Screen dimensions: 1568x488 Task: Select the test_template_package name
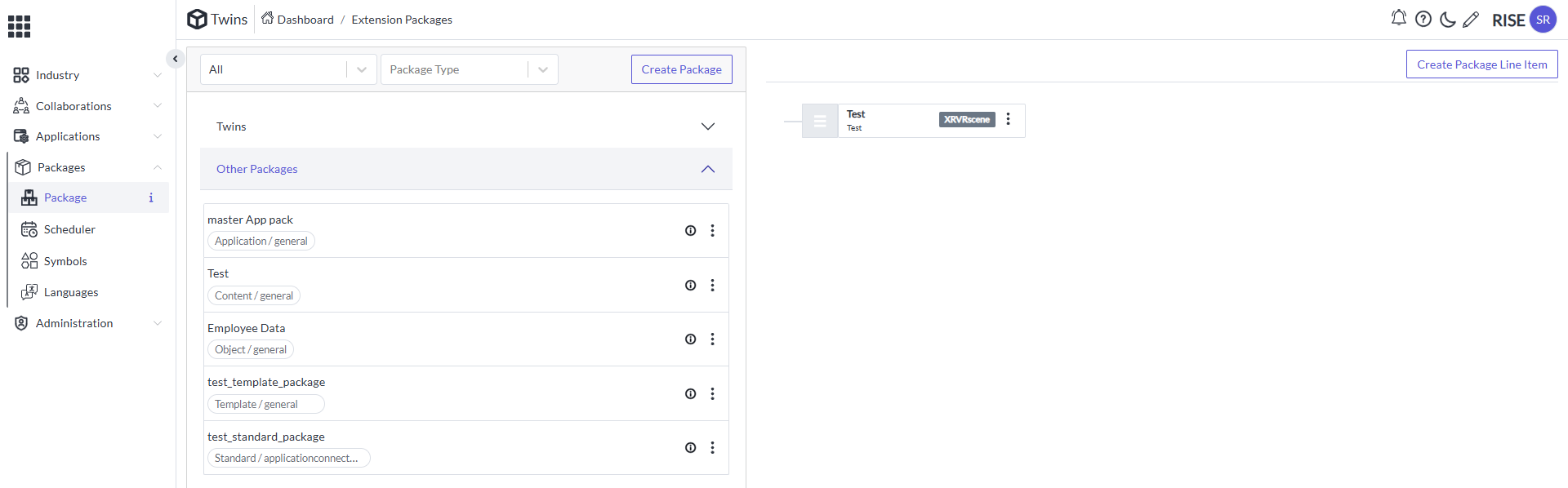point(266,382)
